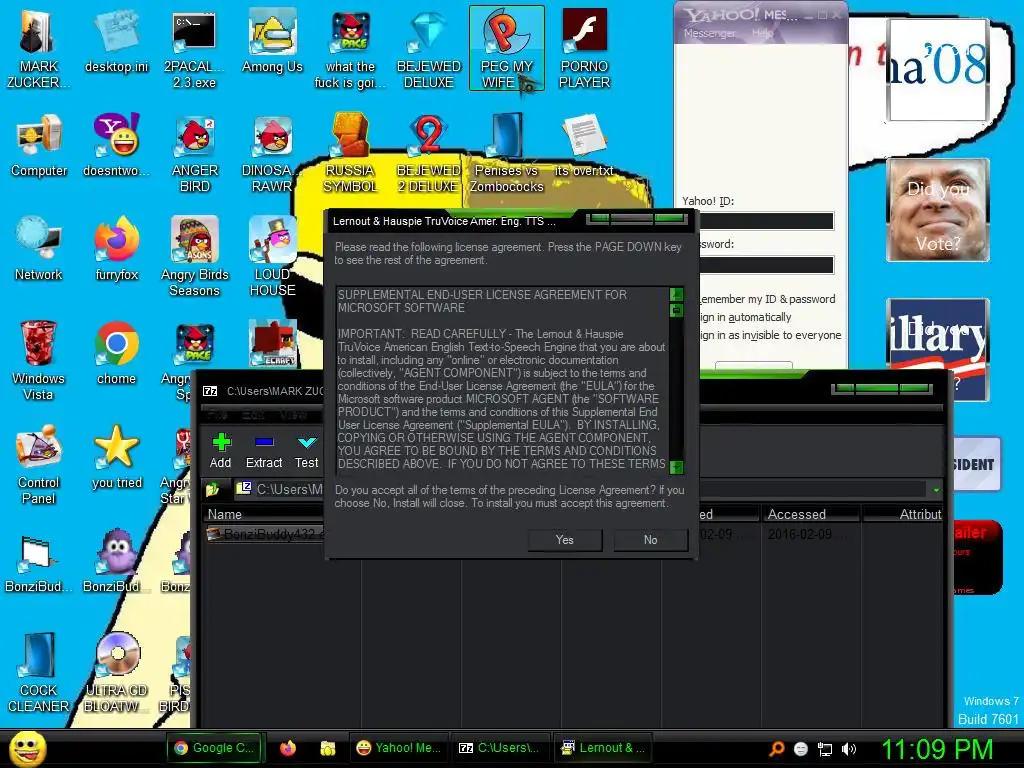Screen dimensions: 1024x768
Task: Expand the 7-Zip address path dropdown
Action: point(936,489)
